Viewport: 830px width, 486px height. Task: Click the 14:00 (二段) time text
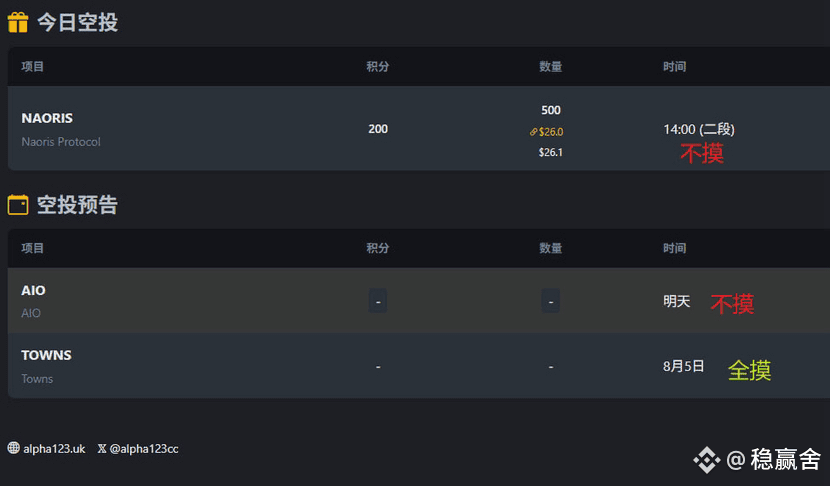pyautogui.click(x=699, y=129)
